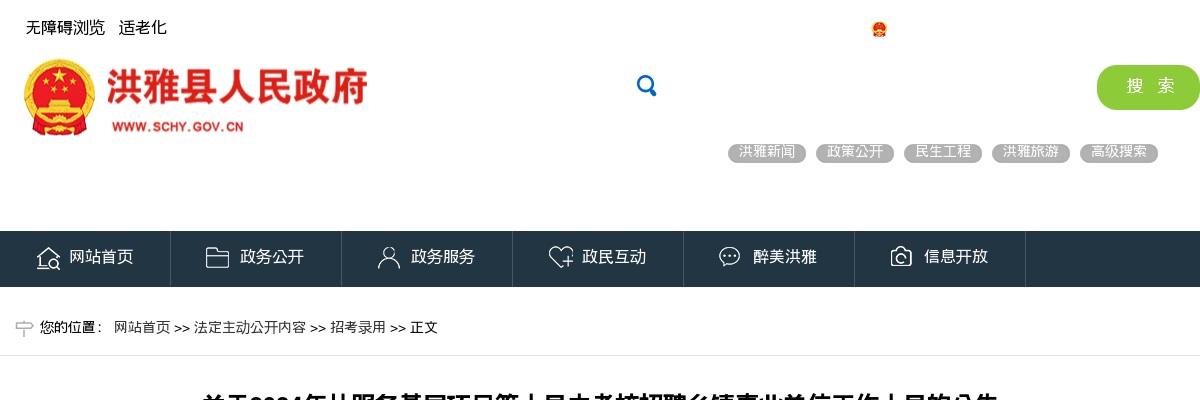Click the search input field

tap(875, 87)
